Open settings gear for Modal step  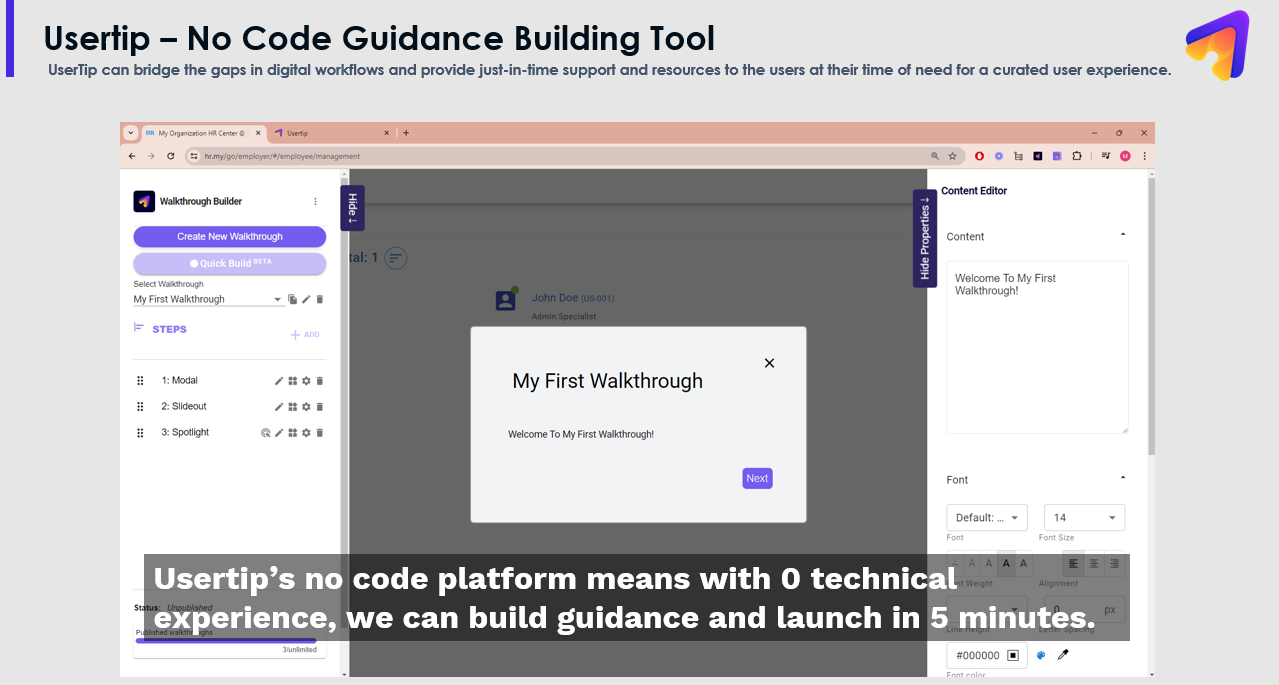[306, 381]
